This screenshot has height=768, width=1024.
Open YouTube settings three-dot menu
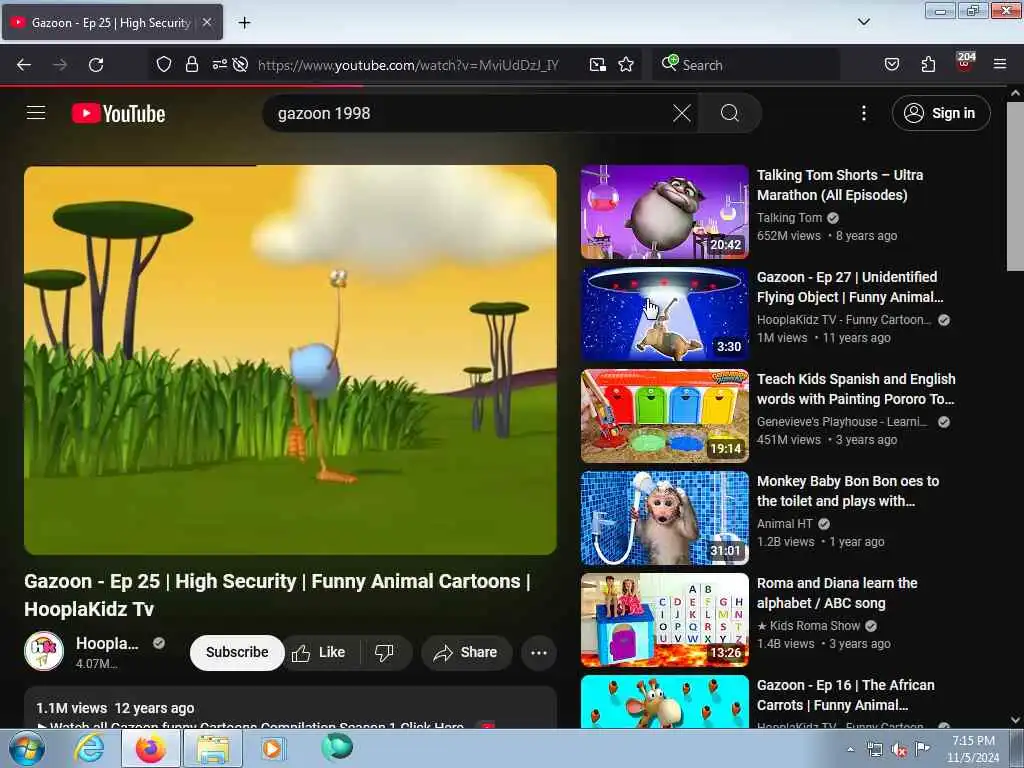click(863, 113)
